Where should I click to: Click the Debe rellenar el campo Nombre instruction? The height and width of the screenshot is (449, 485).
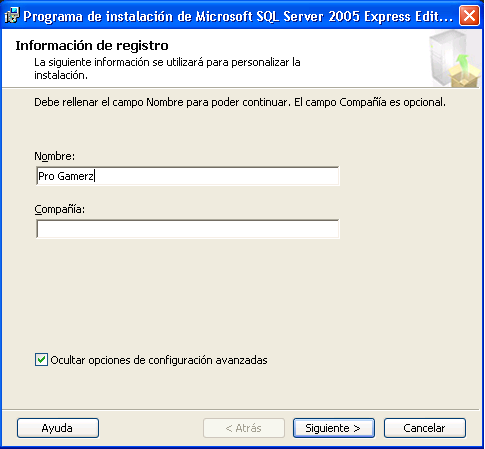tap(240, 102)
